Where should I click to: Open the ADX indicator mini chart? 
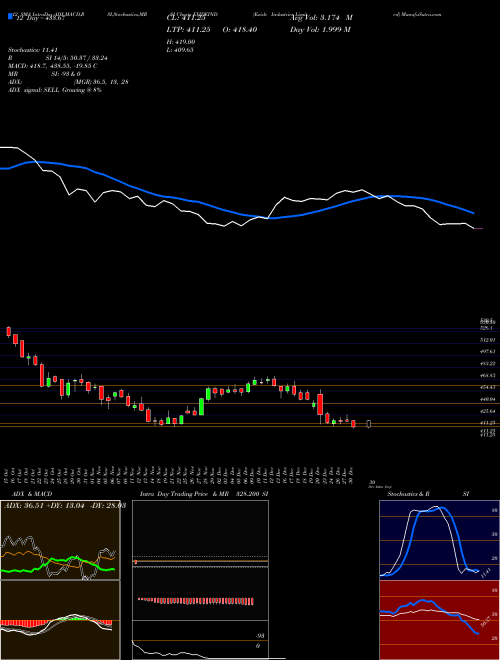coord(60,540)
